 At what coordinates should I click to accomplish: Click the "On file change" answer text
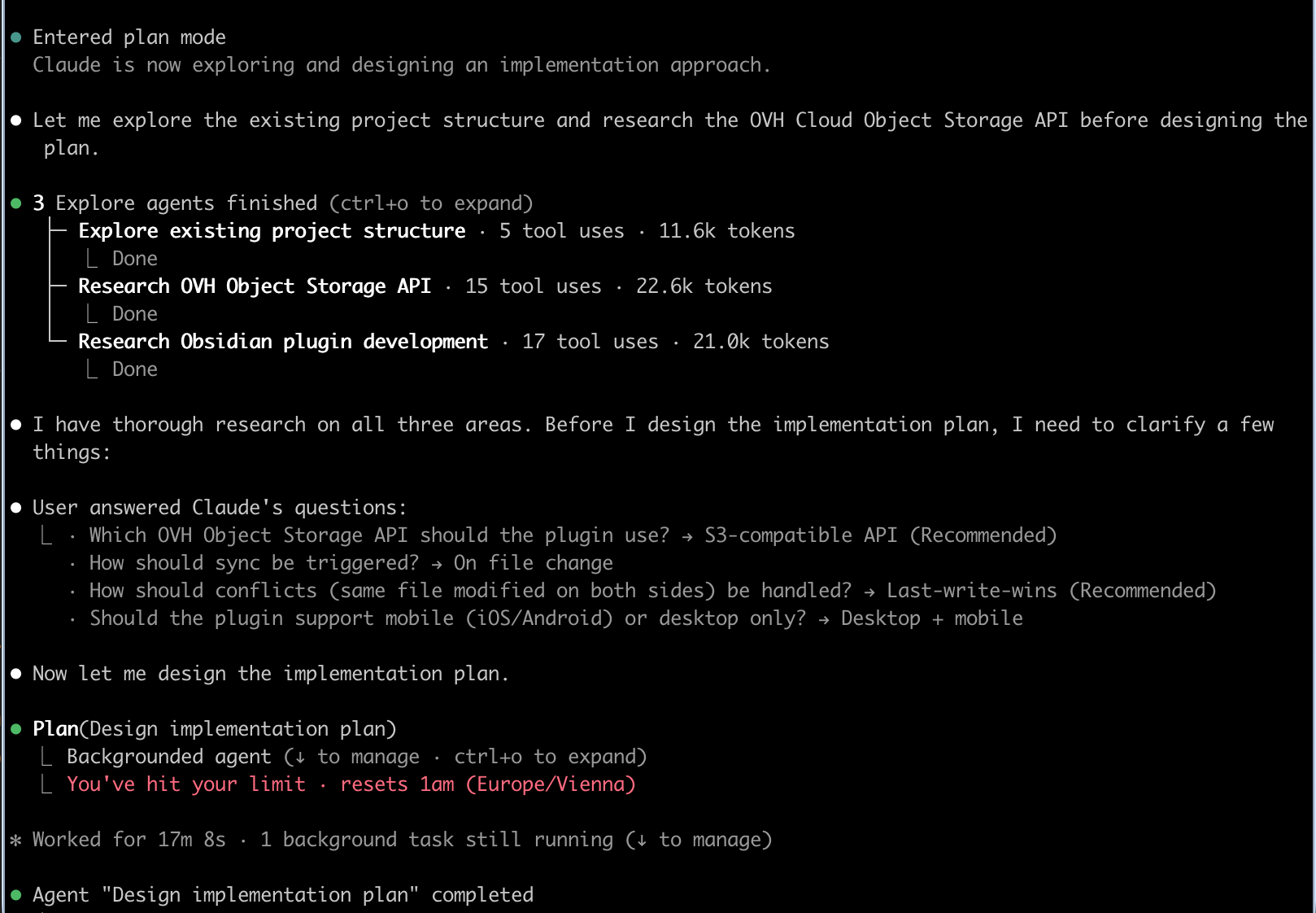point(533,563)
